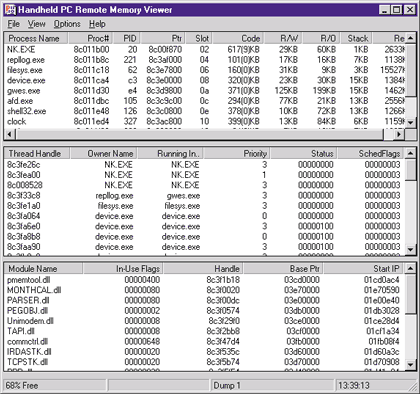Click the Dump 1 status pane
420x394 pixels.
pos(272,385)
